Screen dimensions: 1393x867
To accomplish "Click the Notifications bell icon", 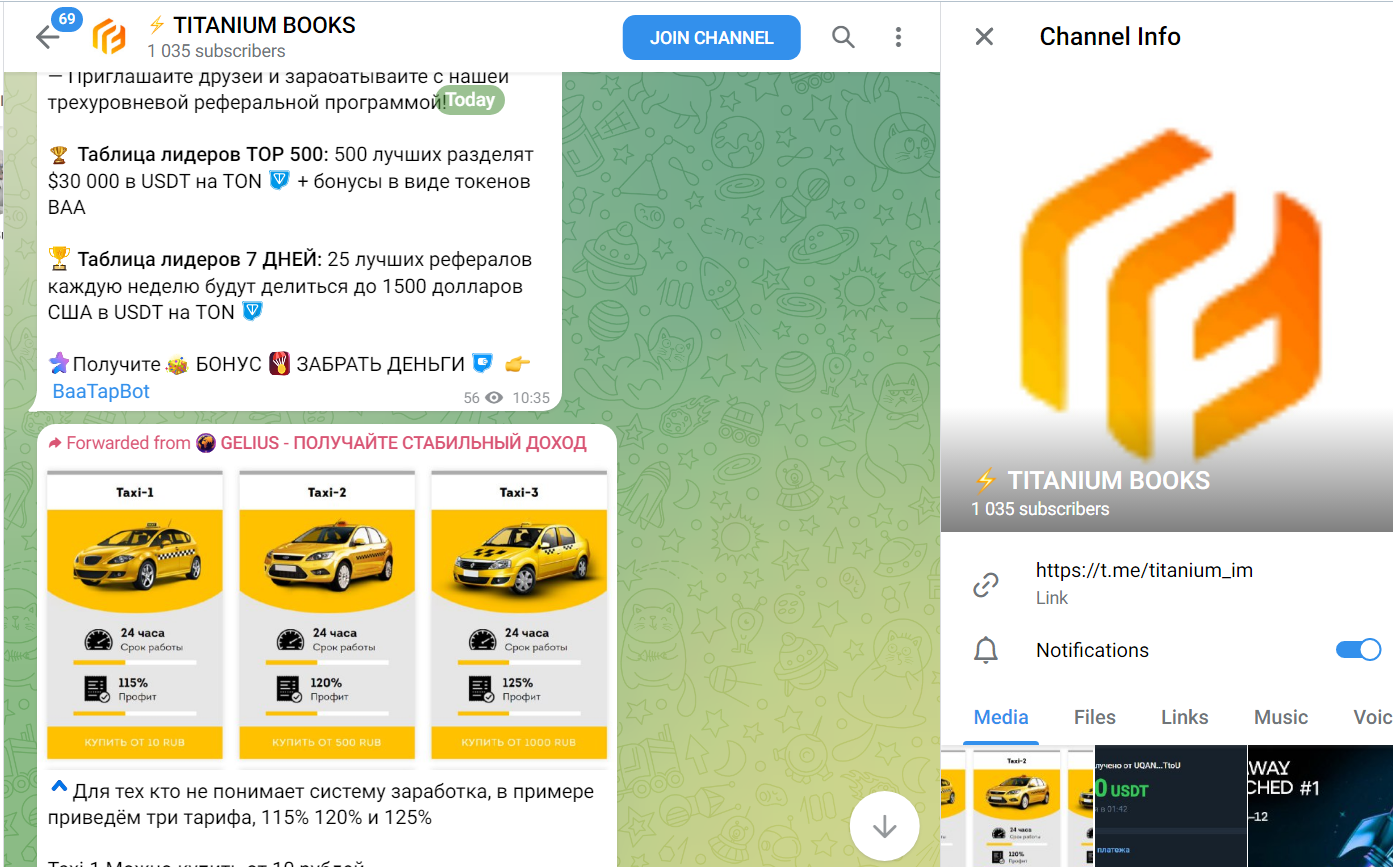I will coord(986,650).
